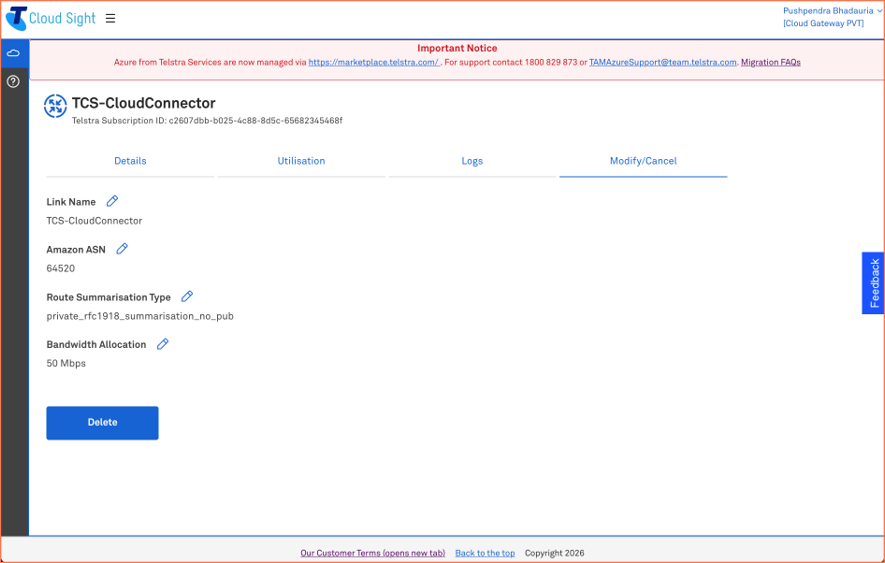
Task: Open the hamburger navigation menu
Action: (x=111, y=19)
